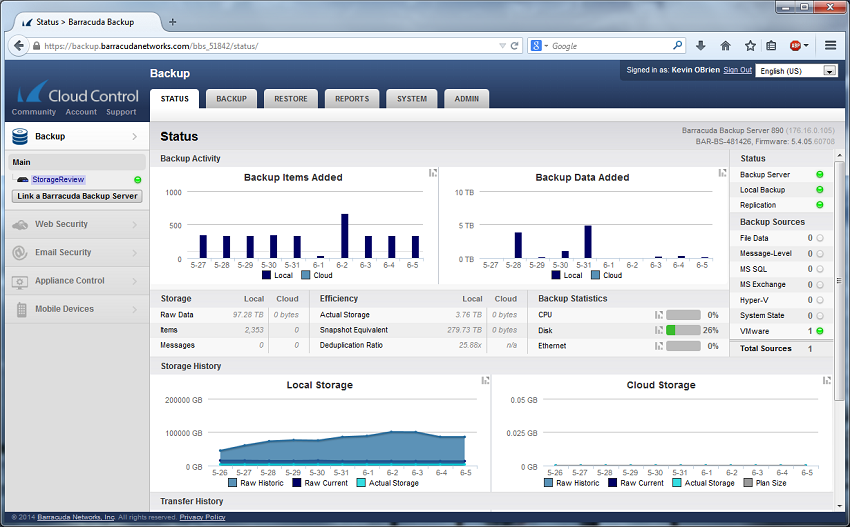The image size is (850, 527).
Task: Click the Ethernet usage 0% progress bar
Action: point(683,346)
